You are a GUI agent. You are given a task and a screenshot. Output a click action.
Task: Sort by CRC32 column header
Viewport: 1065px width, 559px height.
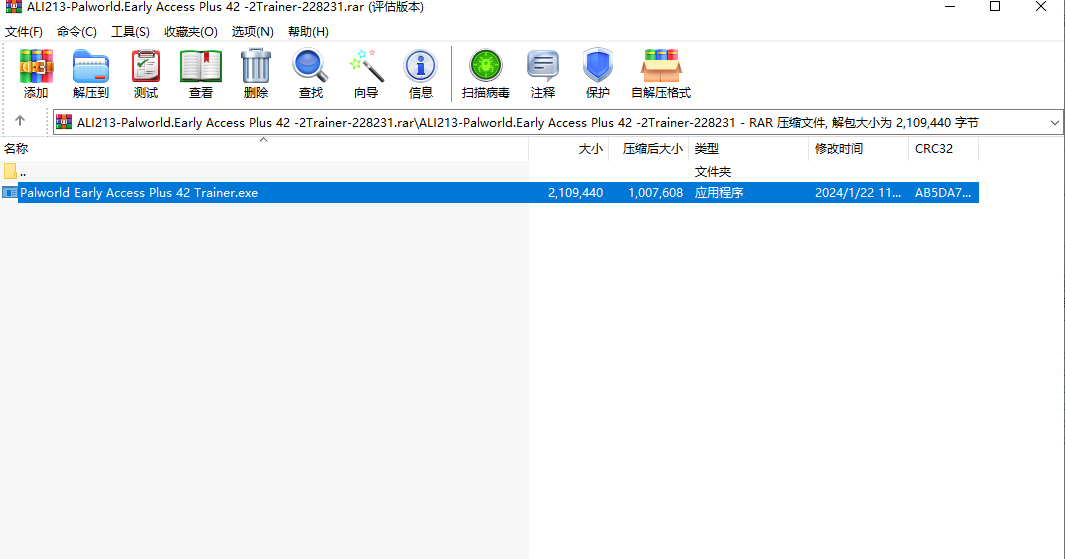[943, 149]
